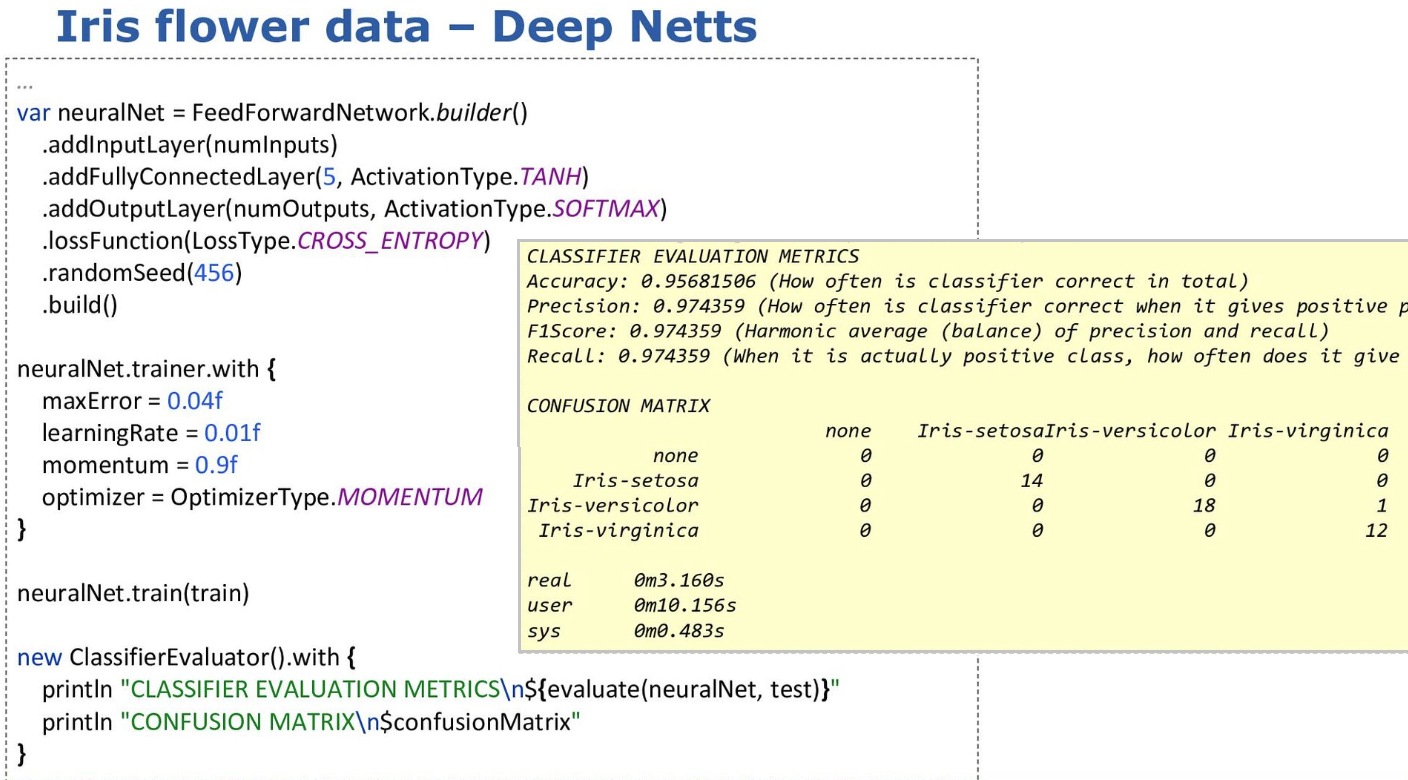The width and height of the screenshot is (1408, 780).
Task: Select value 14 in Iris-setosa row
Action: click(1031, 481)
